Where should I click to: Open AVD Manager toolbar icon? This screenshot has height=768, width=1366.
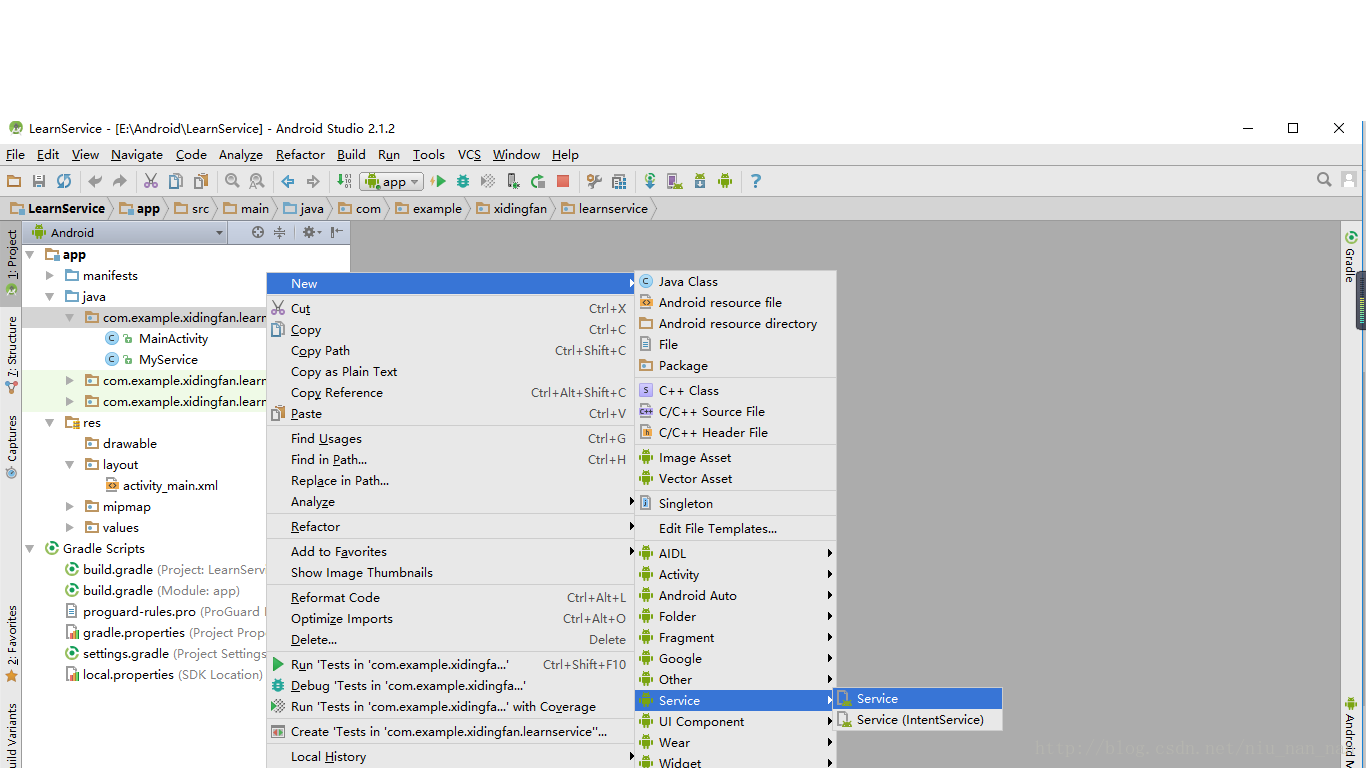[675, 181]
